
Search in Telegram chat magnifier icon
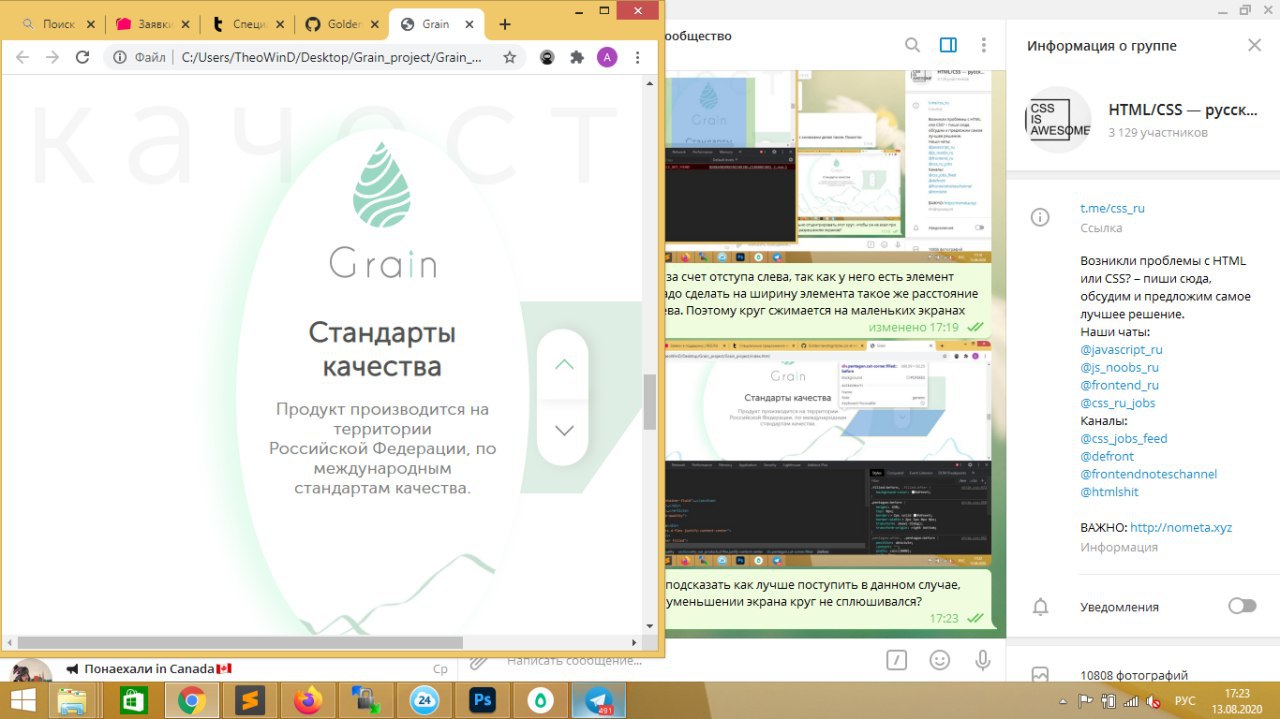[912, 45]
